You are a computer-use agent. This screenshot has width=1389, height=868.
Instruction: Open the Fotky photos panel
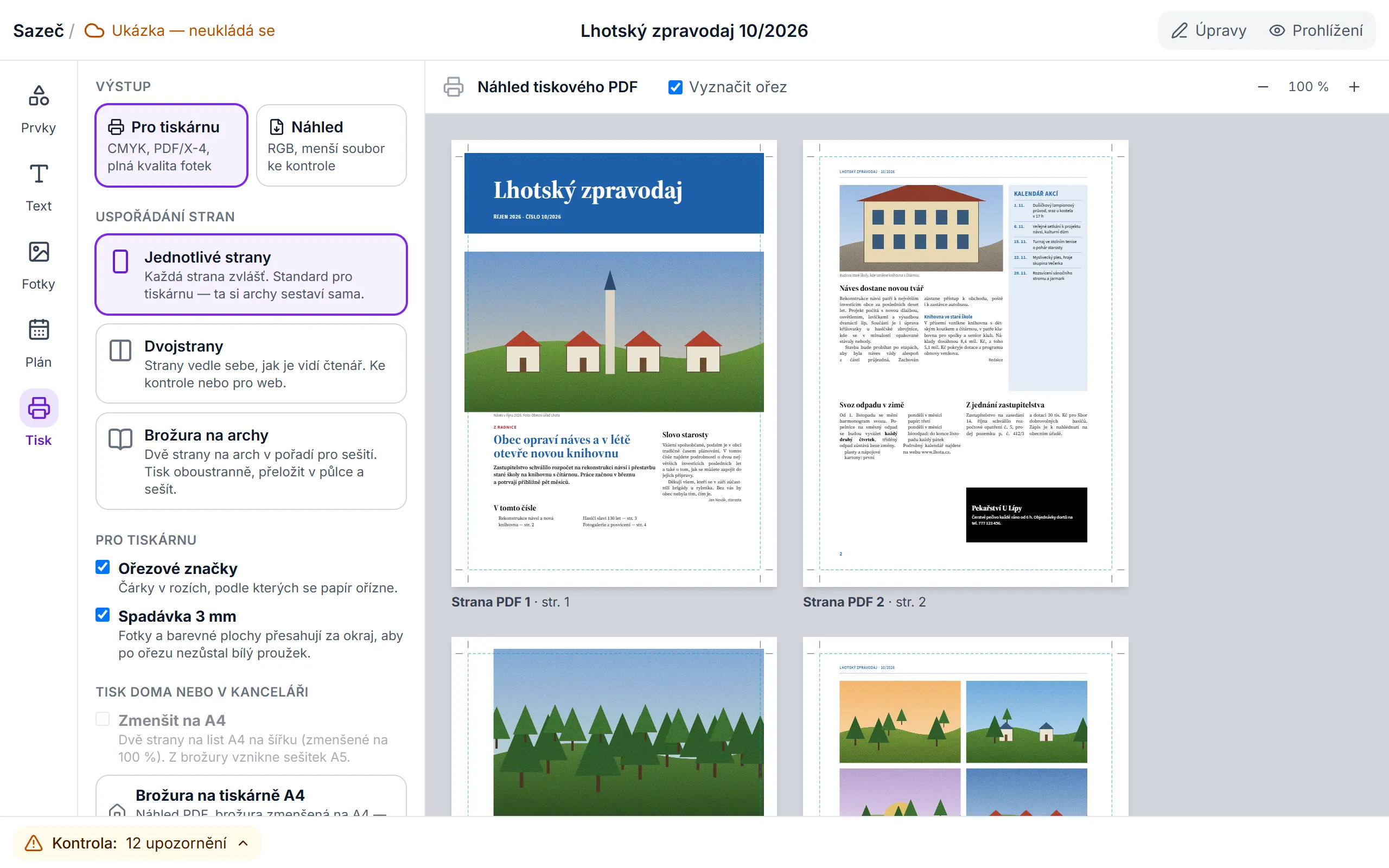coord(39,265)
